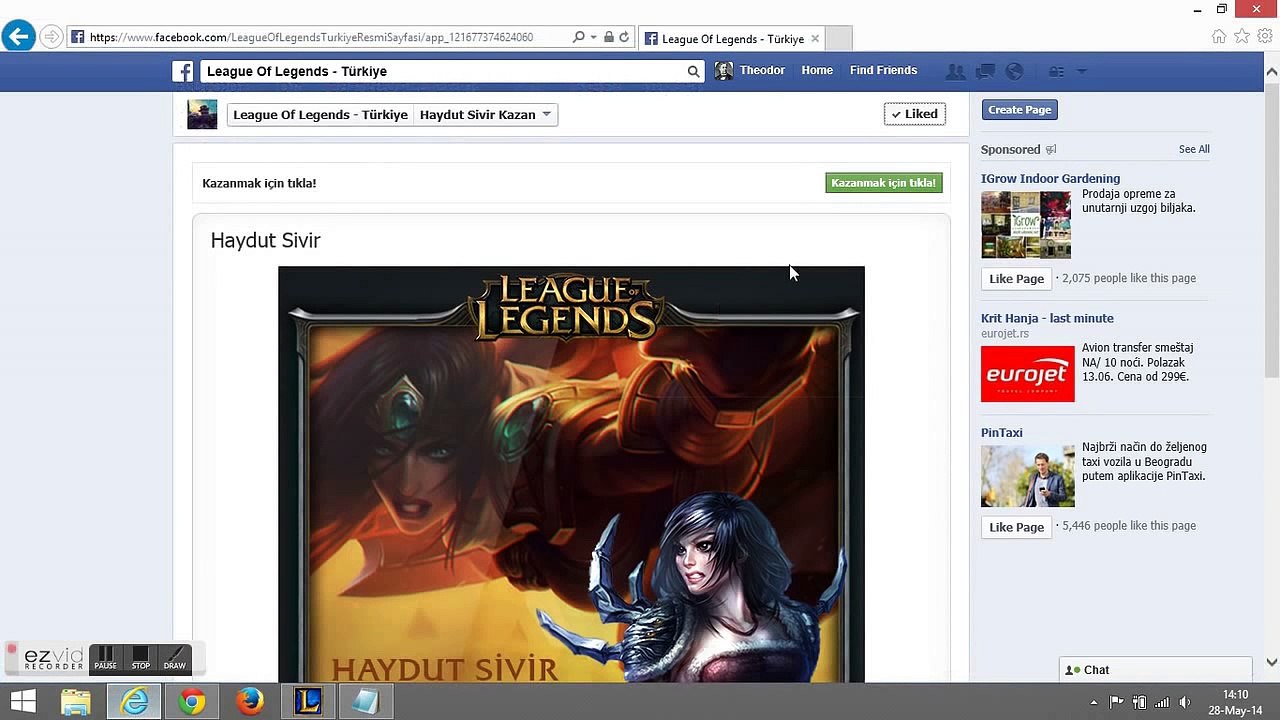Open the Action Center flag icon
This screenshot has width=1280, height=720.
[x=1117, y=702]
